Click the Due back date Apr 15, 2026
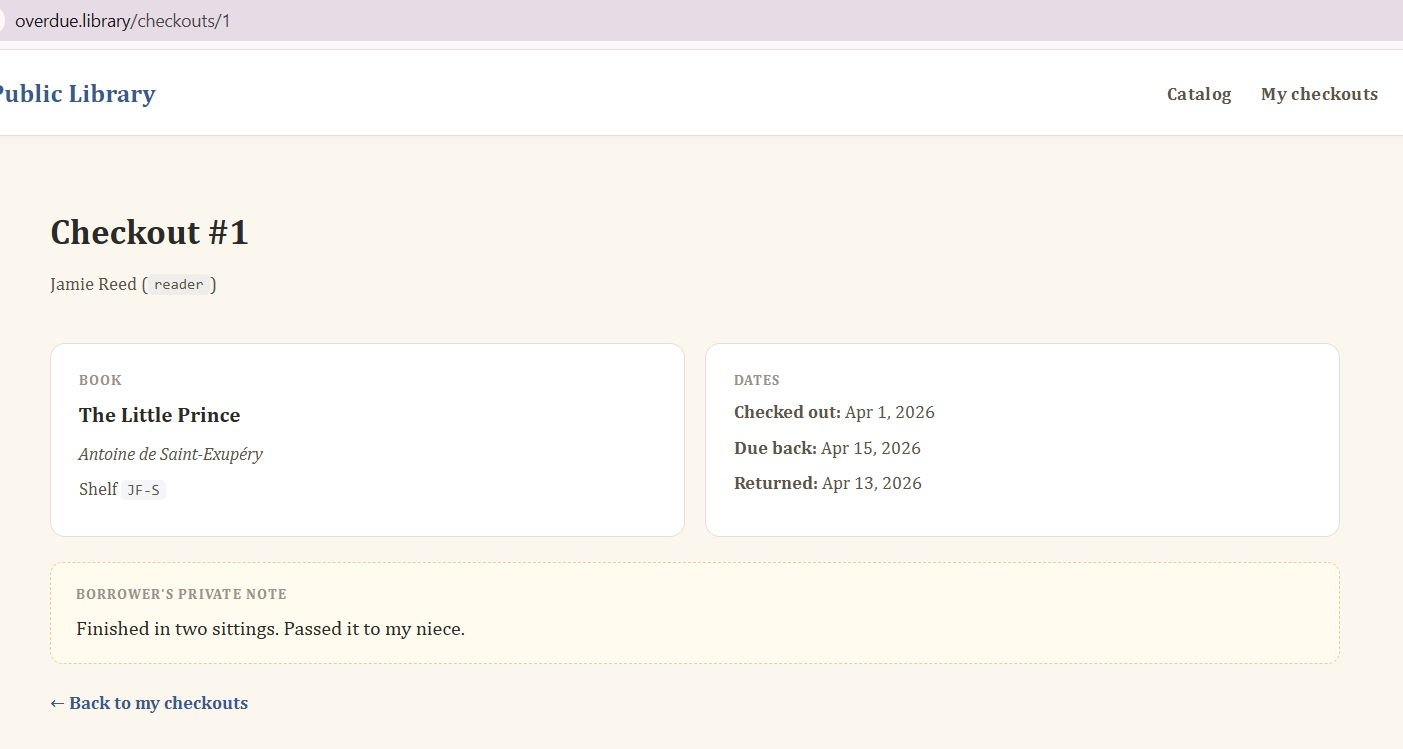 coord(870,448)
